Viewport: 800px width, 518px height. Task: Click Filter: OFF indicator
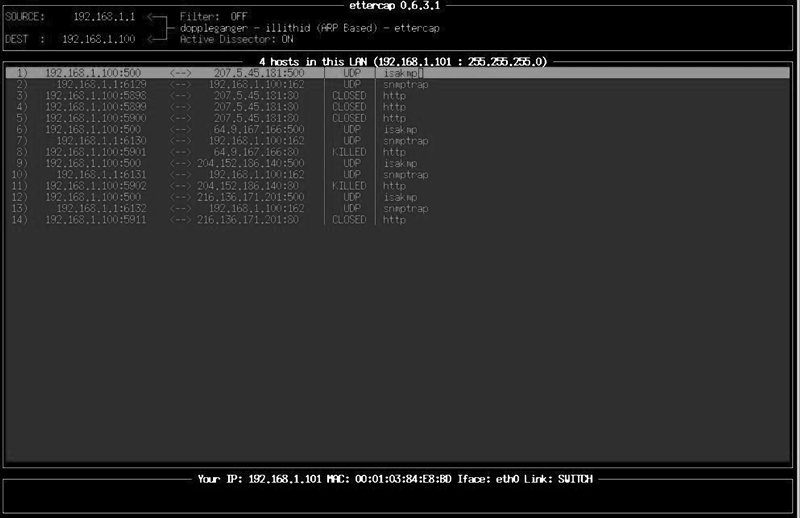(x=214, y=17)
